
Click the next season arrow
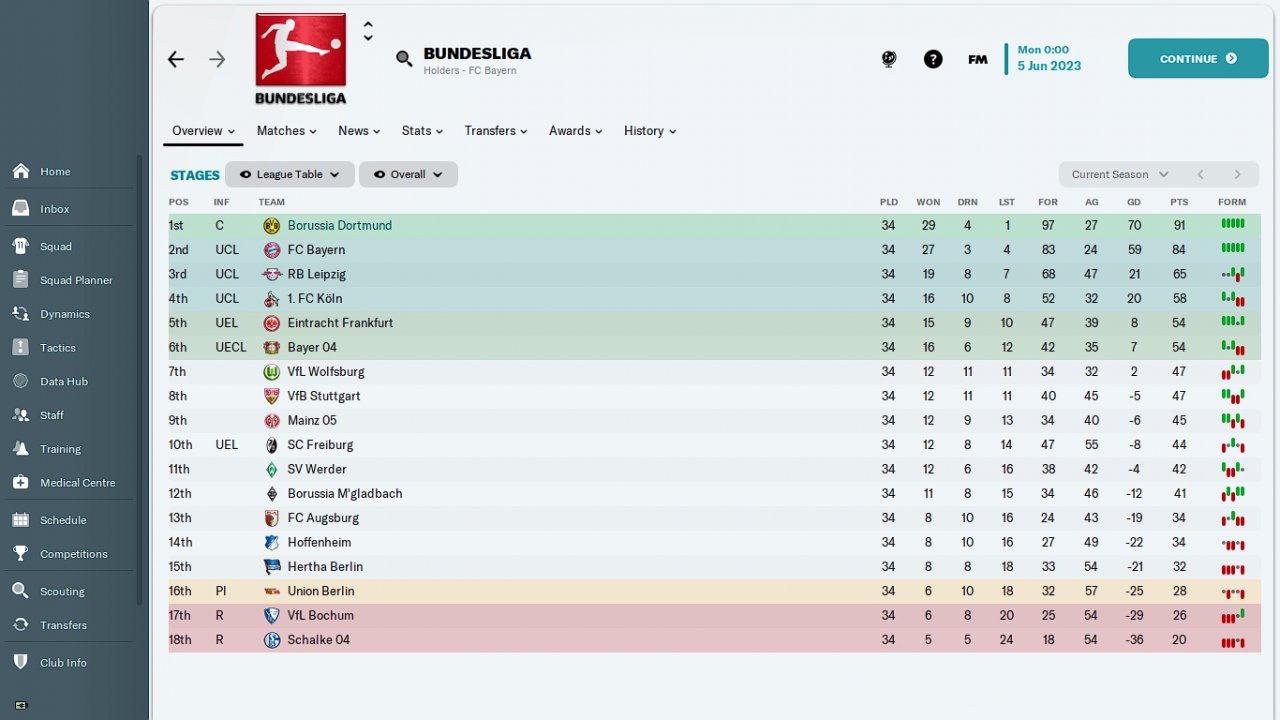[1237, 174]
